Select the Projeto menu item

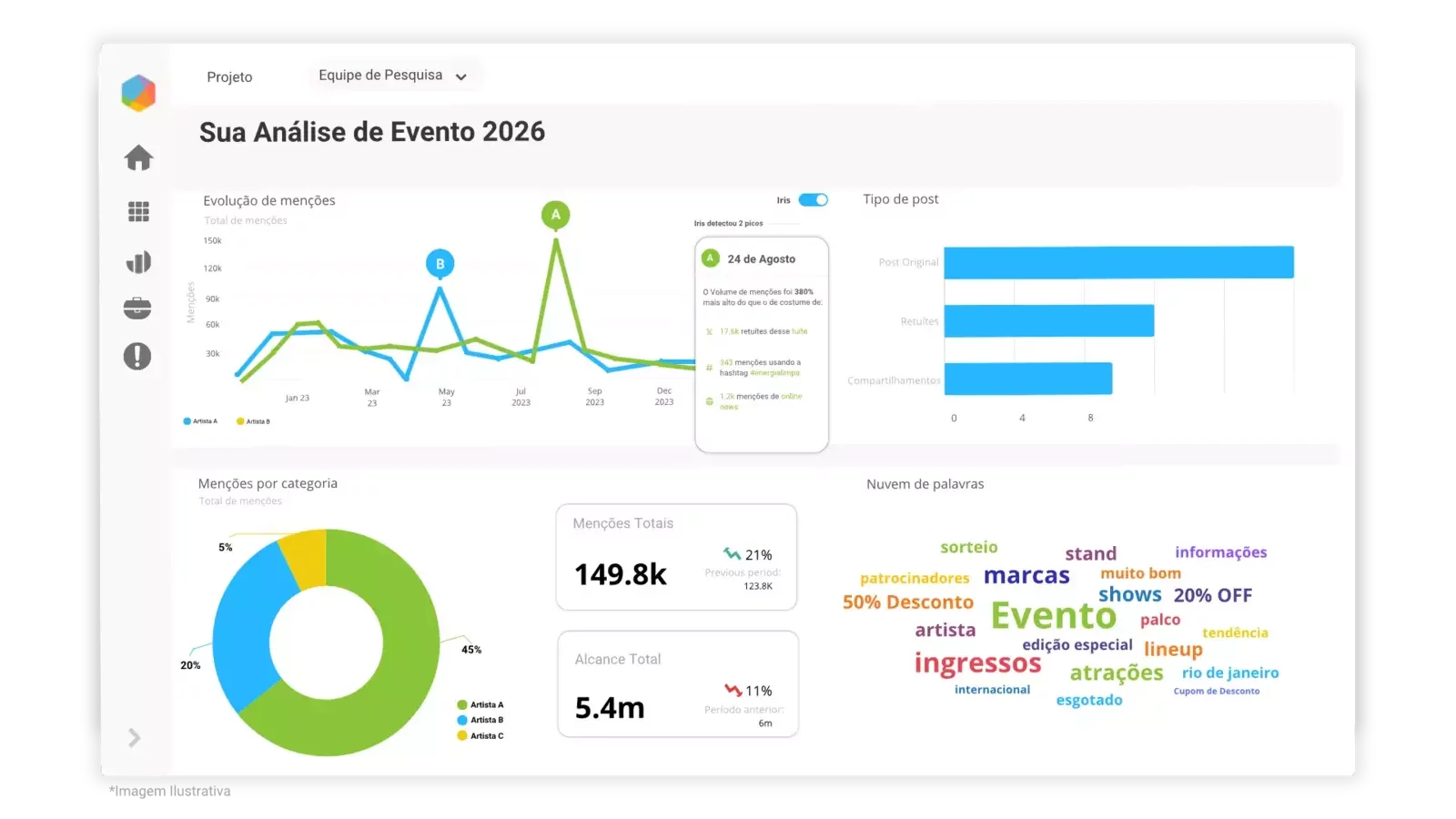coord(229,77)
